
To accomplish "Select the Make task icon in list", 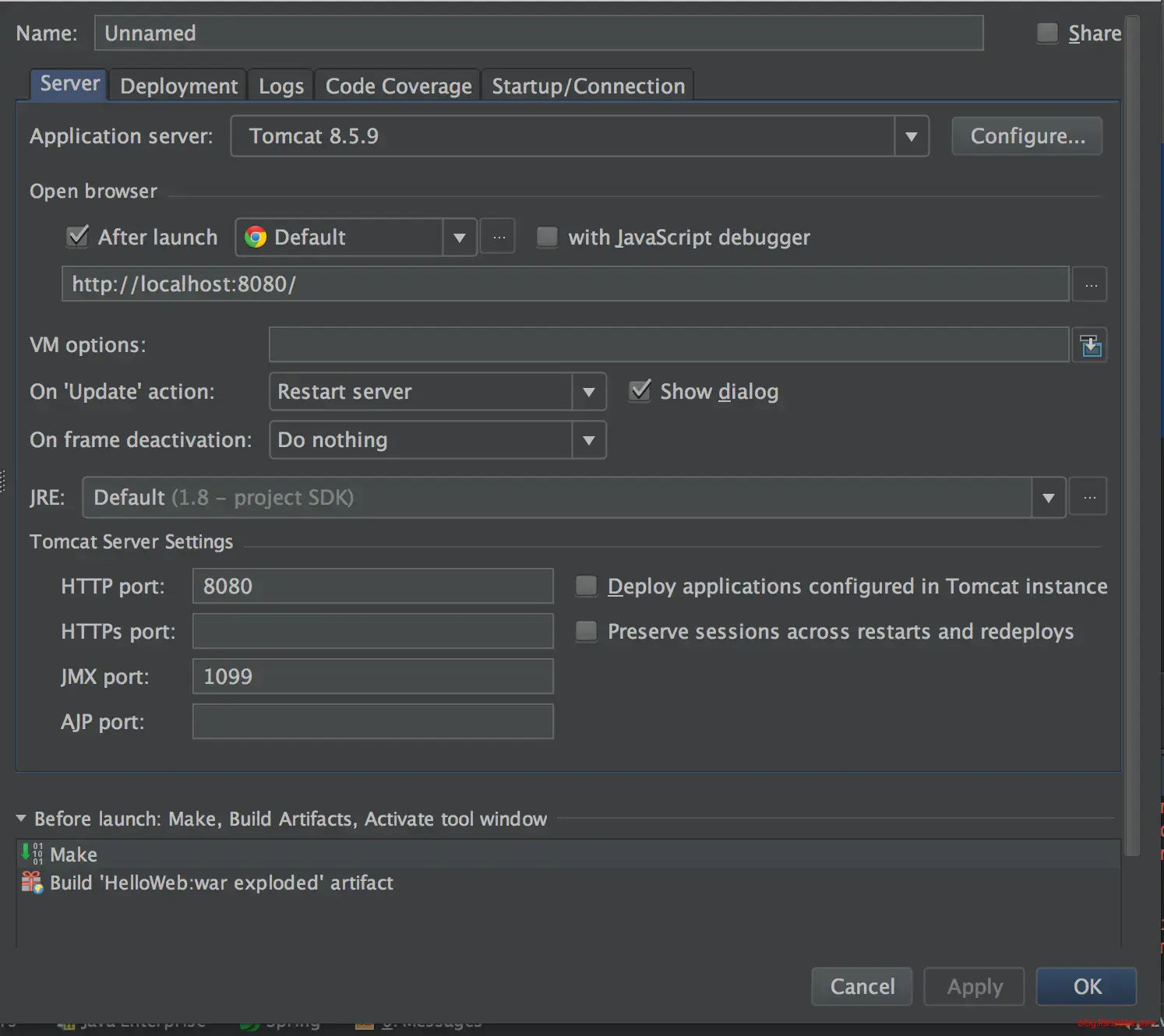I will pyautogui.click(x=32, y=854).
